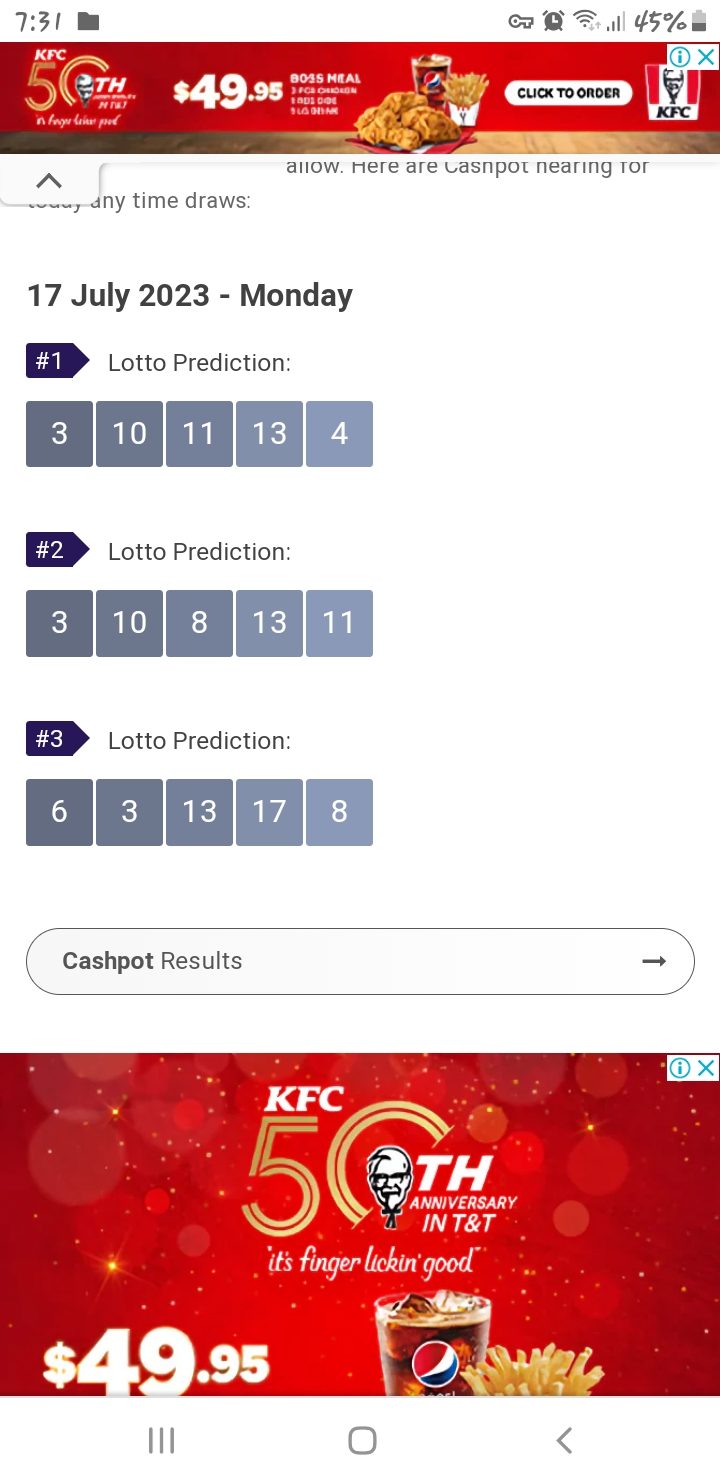Collapse using the up chevron tab
This screenshot has height=1480, width=720.
coord(49,181)
